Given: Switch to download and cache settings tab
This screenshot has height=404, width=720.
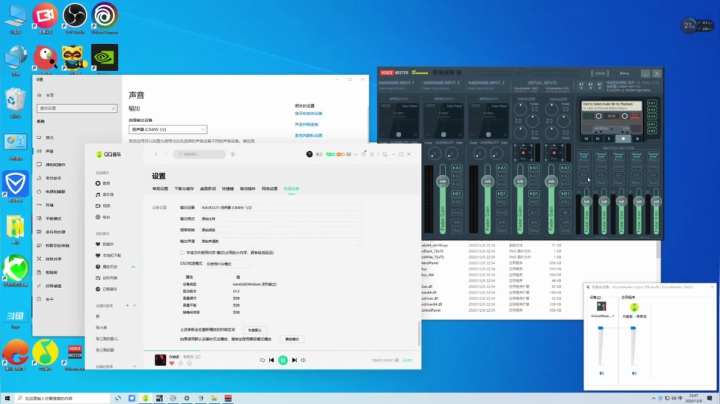Looking at the screenshot, I should pyautogui.click(x=184, y=189).
